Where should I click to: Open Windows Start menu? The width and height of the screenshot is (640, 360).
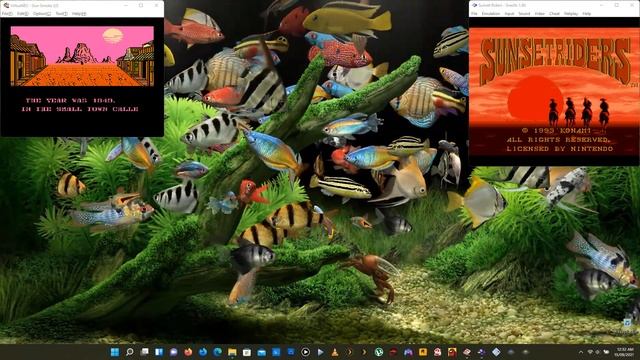tap(115, 352)
